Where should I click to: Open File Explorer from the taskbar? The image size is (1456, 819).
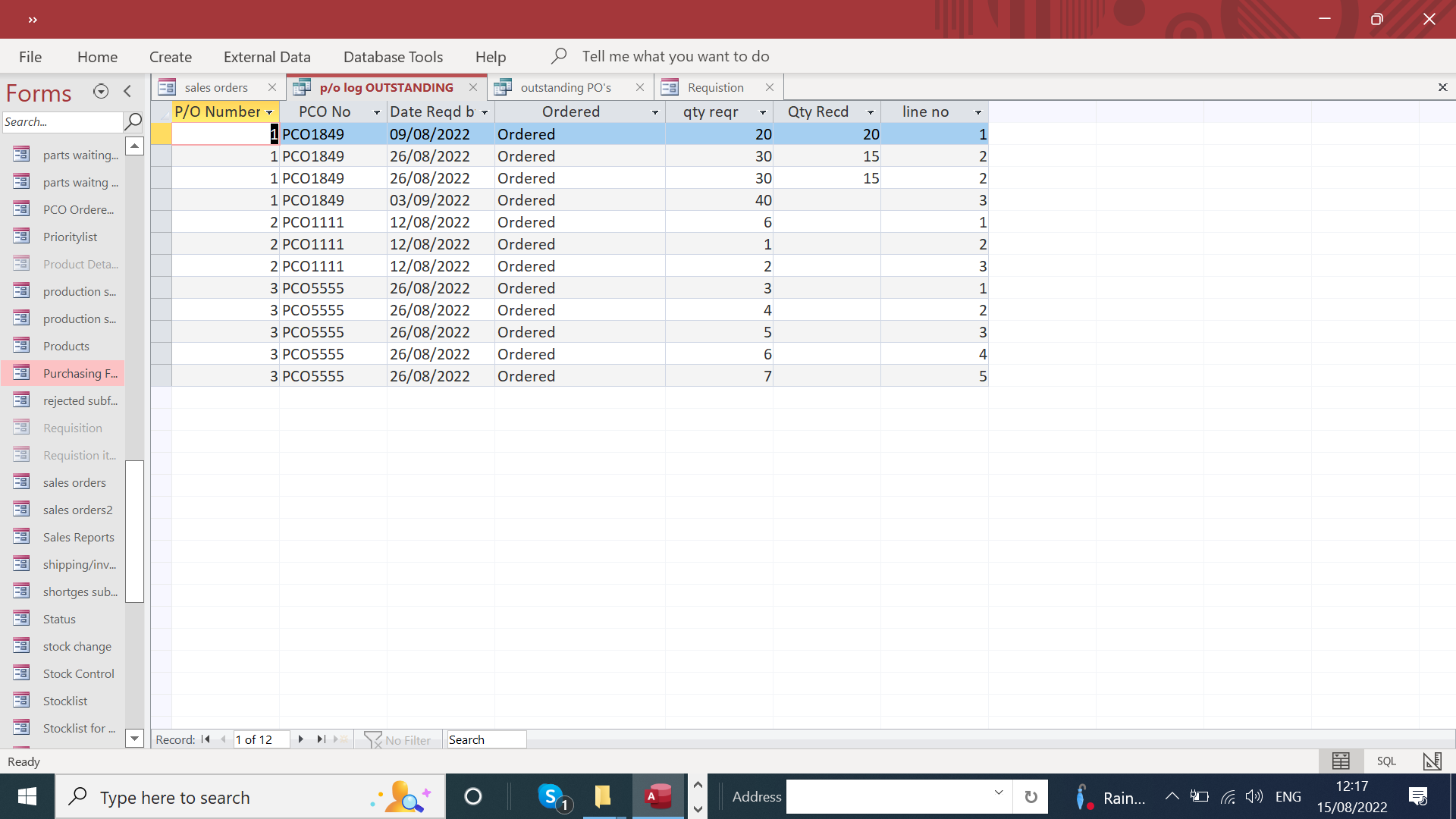point(603,797)
